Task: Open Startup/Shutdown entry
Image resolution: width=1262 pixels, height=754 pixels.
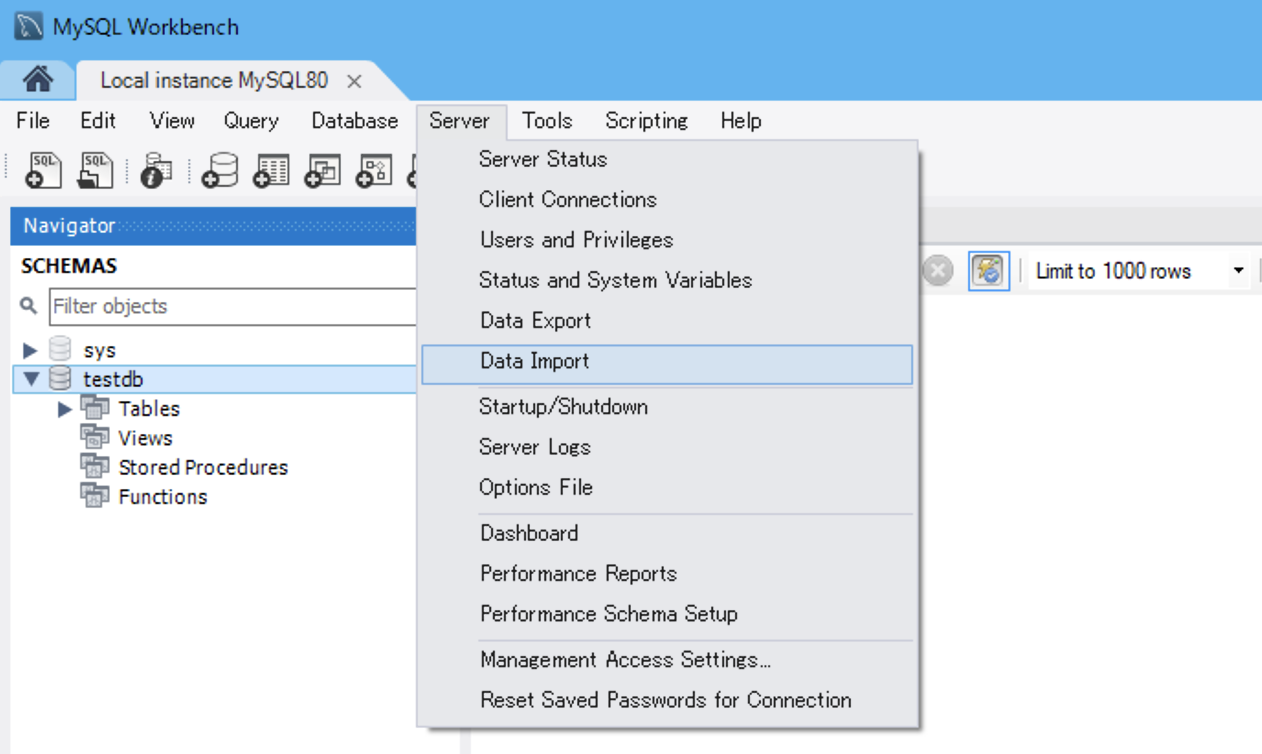Action: pyautogui.click(x=667, y=407)
